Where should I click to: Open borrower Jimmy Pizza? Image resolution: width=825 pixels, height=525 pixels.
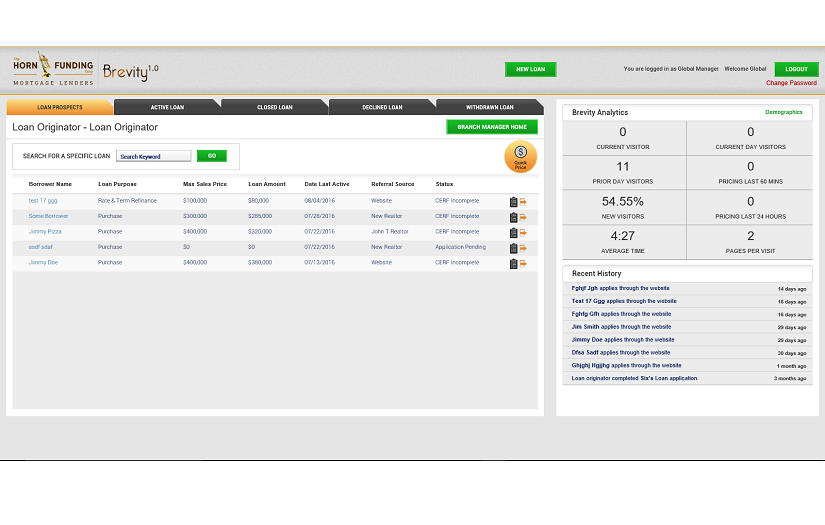point(45,231)
